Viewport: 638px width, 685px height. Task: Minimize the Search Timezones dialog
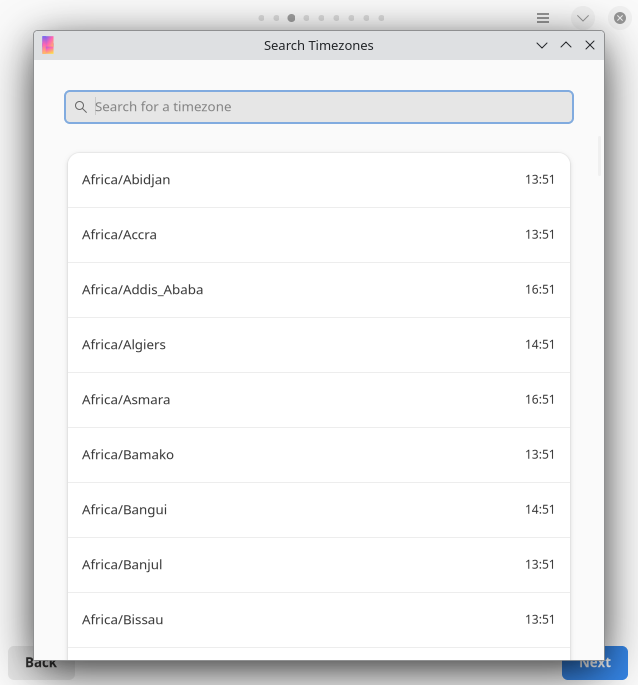[x=542, y=45]
